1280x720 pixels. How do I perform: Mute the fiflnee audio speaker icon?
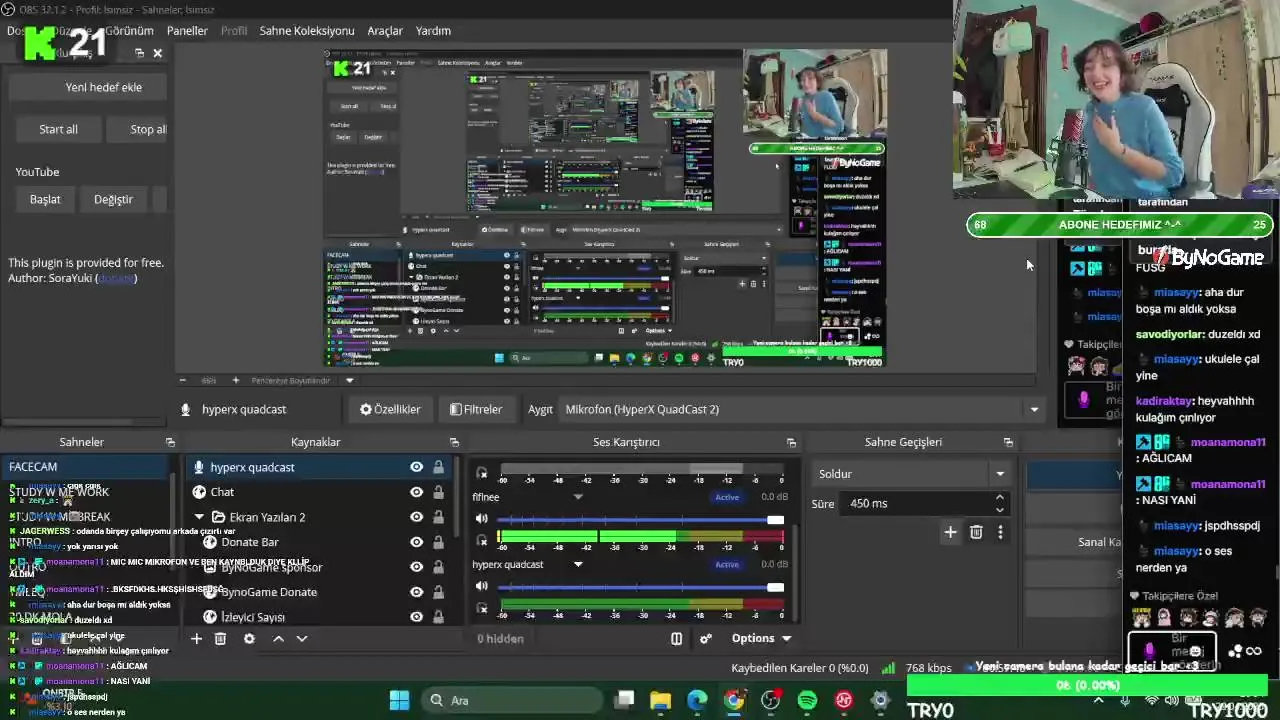(x=482, y=519)
